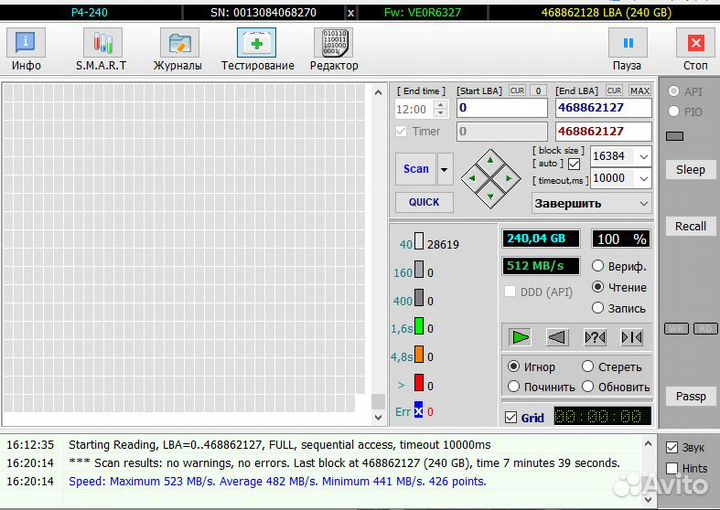Toggle the Grid checkbox
This screenshot has height=510, width=720.
pyautogui.click(x=511, y=417)
